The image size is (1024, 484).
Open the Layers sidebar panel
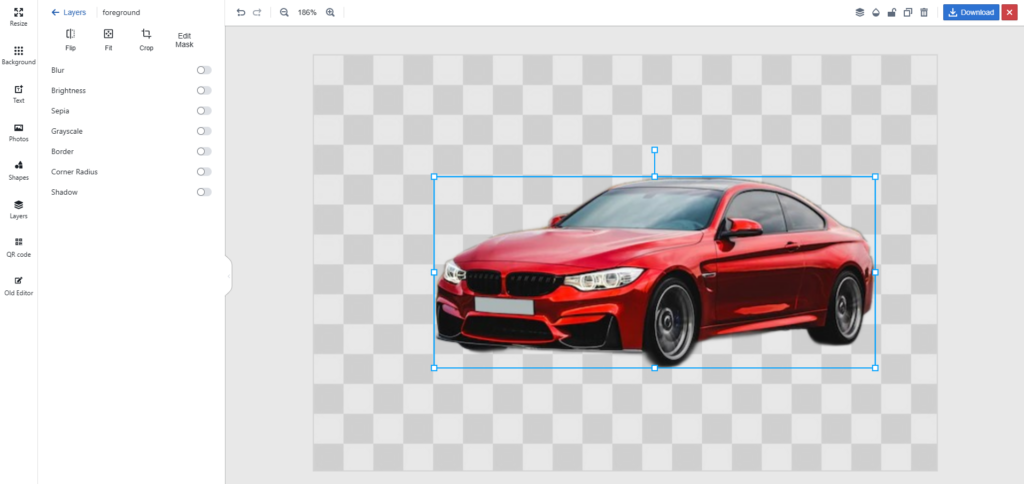18,209
